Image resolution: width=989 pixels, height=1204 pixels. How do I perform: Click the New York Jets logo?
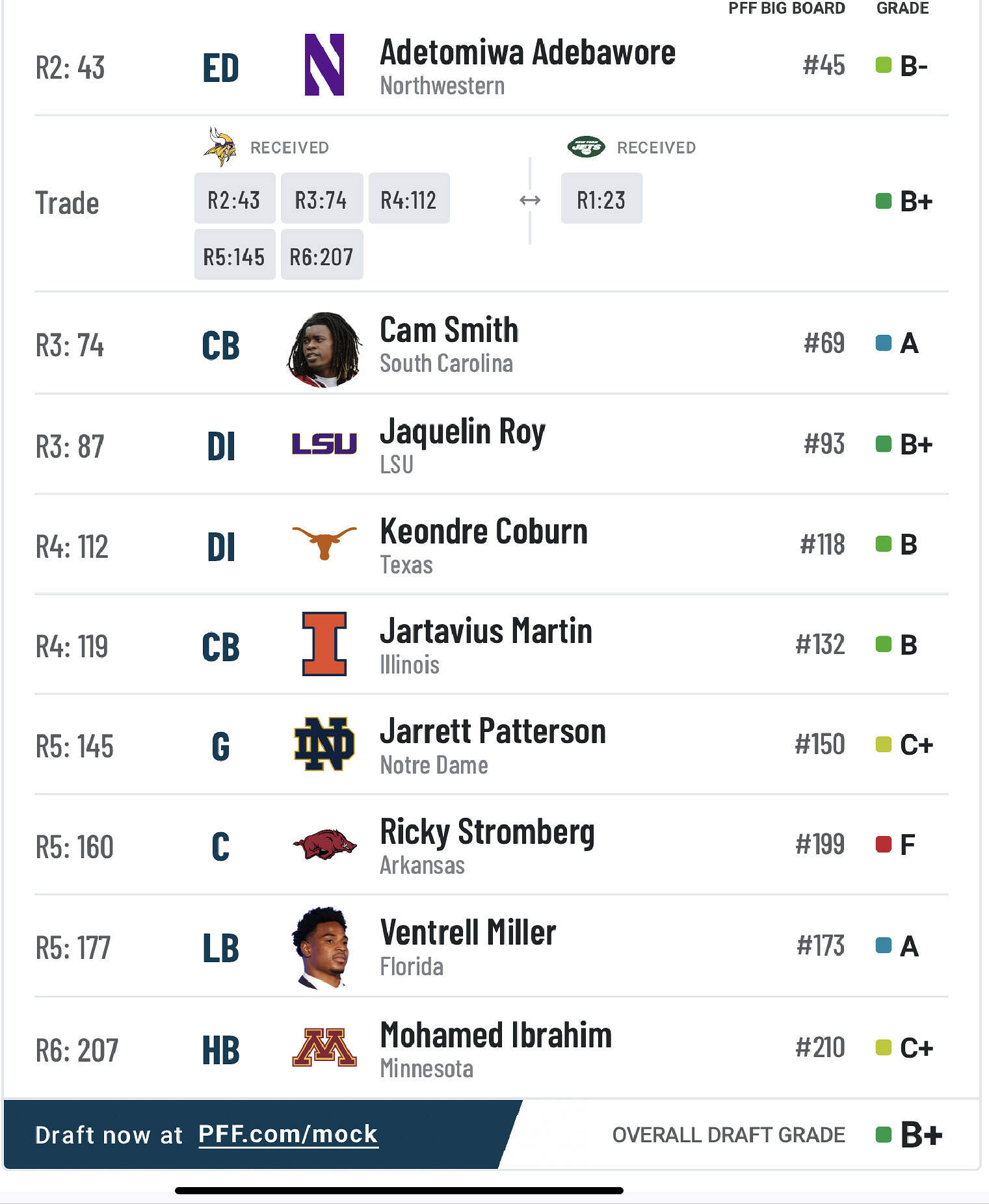click(586, 148)
